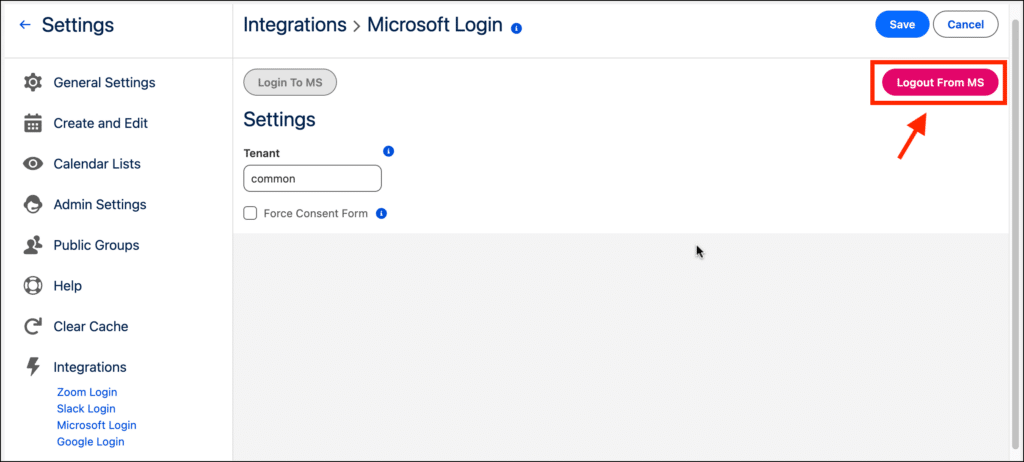
Task: Click the Public Groups people icon
Action: point(33,245)
